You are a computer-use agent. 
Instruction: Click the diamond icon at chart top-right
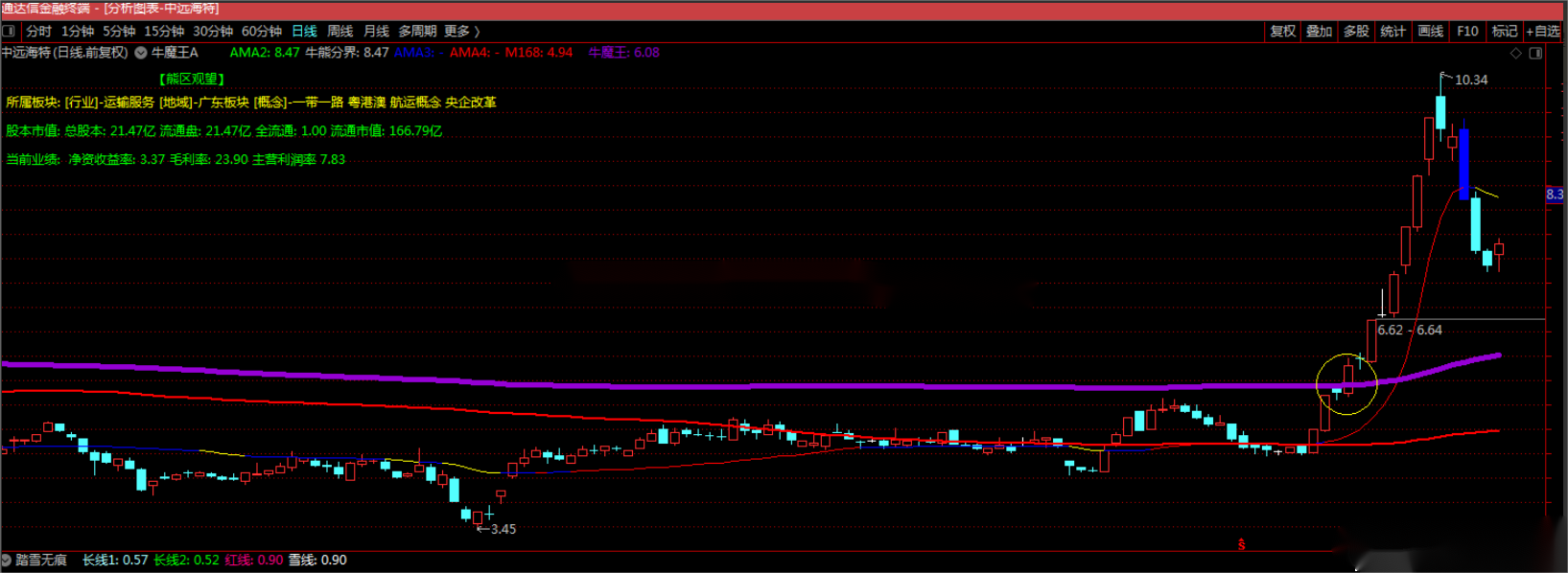pyautogui.click(x=1516, y=53)
